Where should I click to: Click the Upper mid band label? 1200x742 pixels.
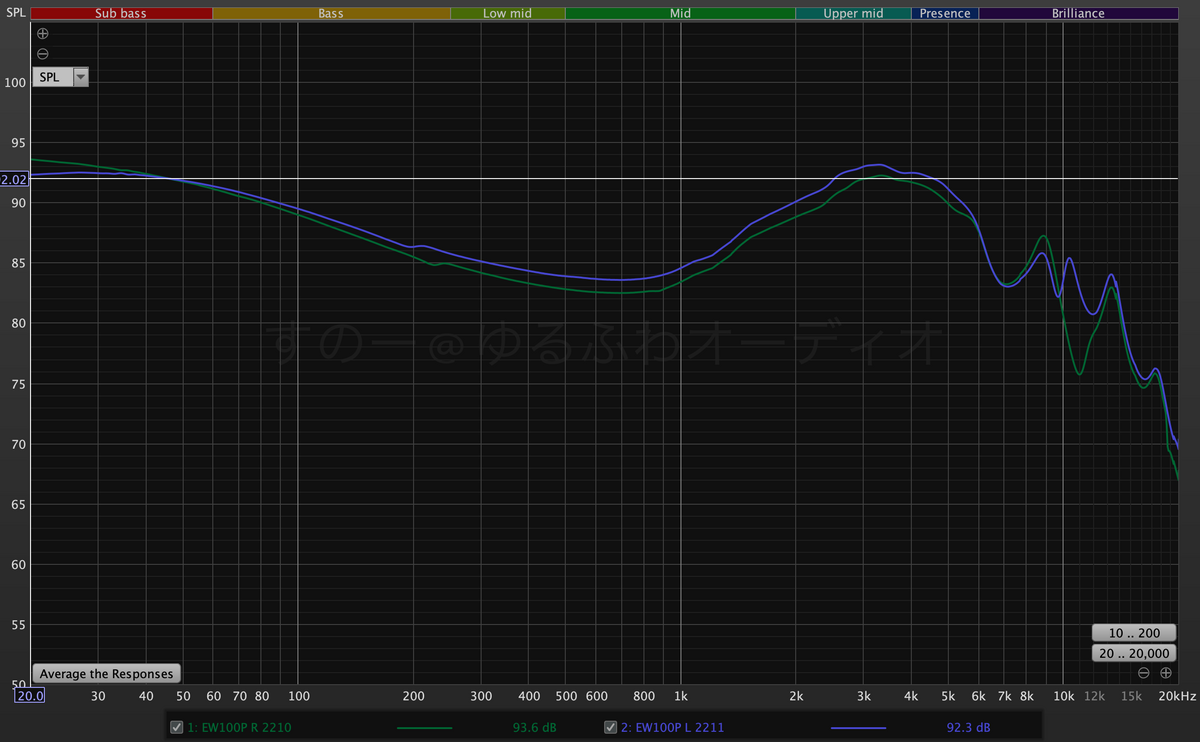pyautogui.click(x=853, y=14)
